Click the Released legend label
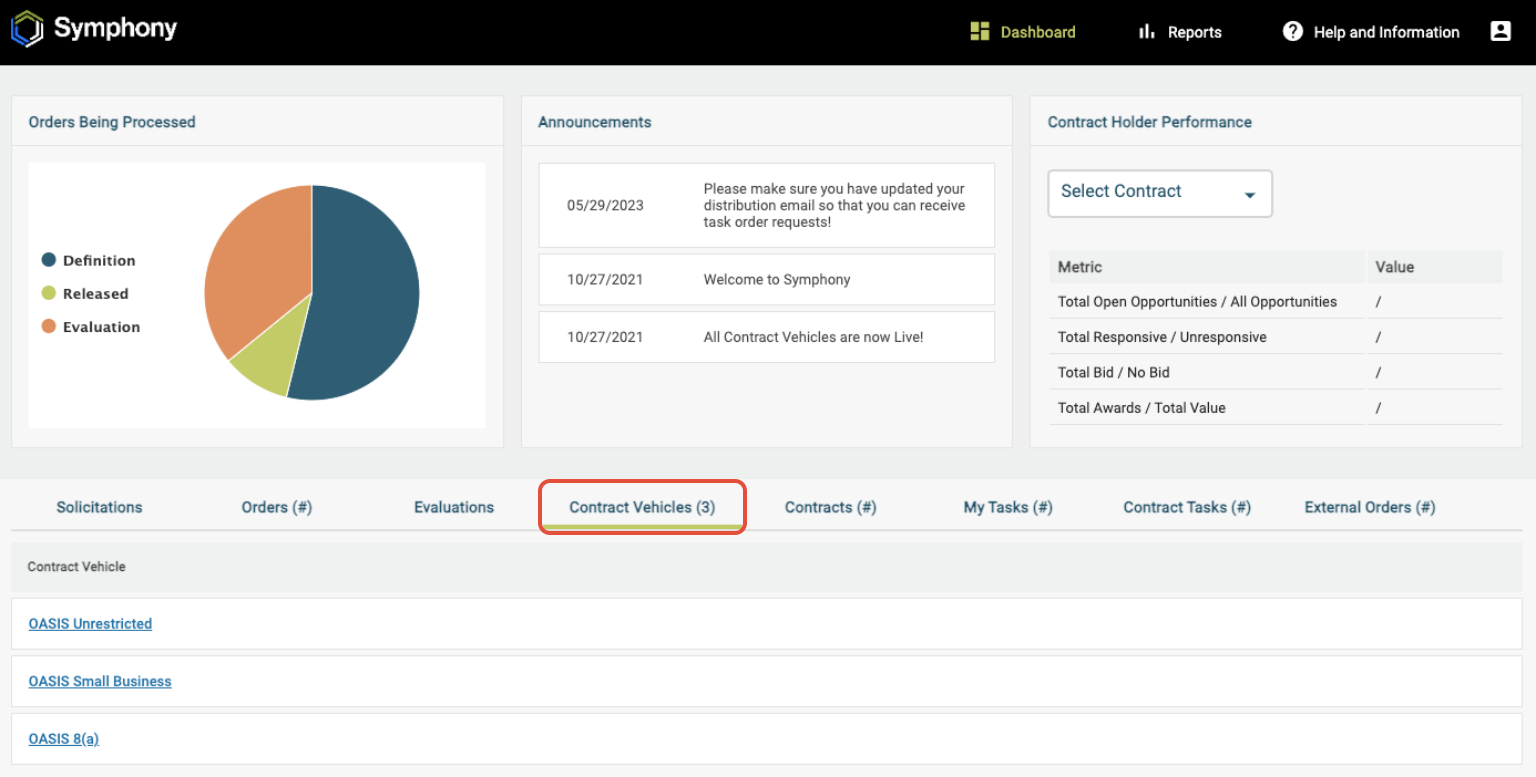The width and height of the screenshot is (1536, 777). click(x=96, y=293)
